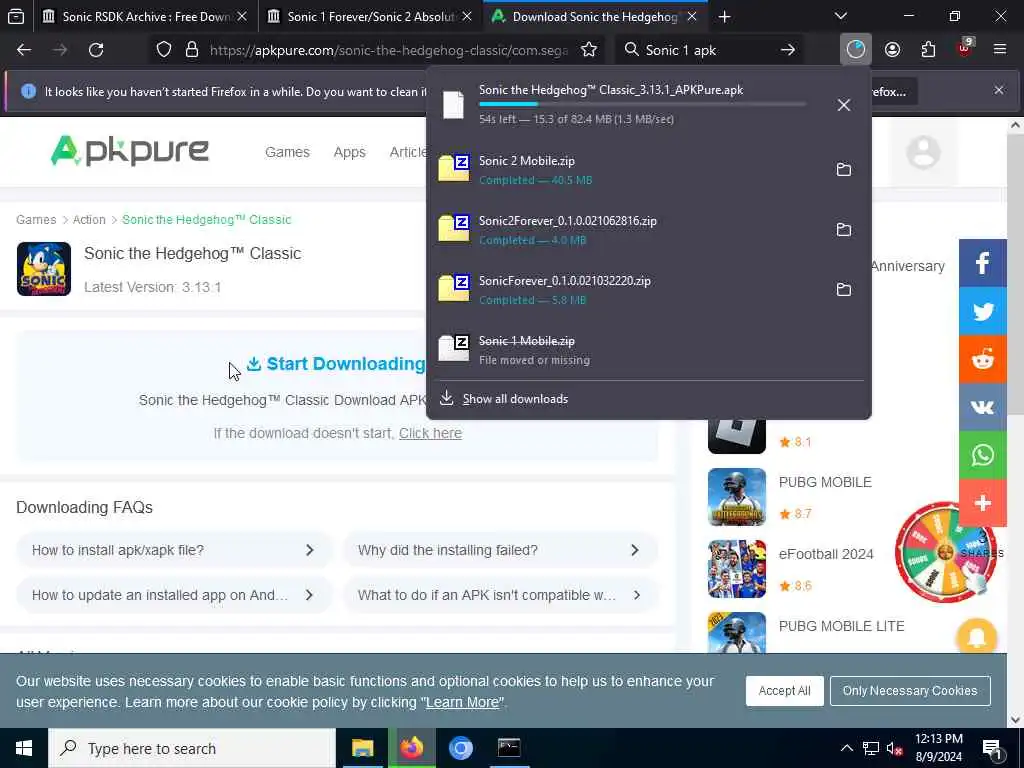
Task: Click the Windows taskbar search box
Action: [192, 748]
